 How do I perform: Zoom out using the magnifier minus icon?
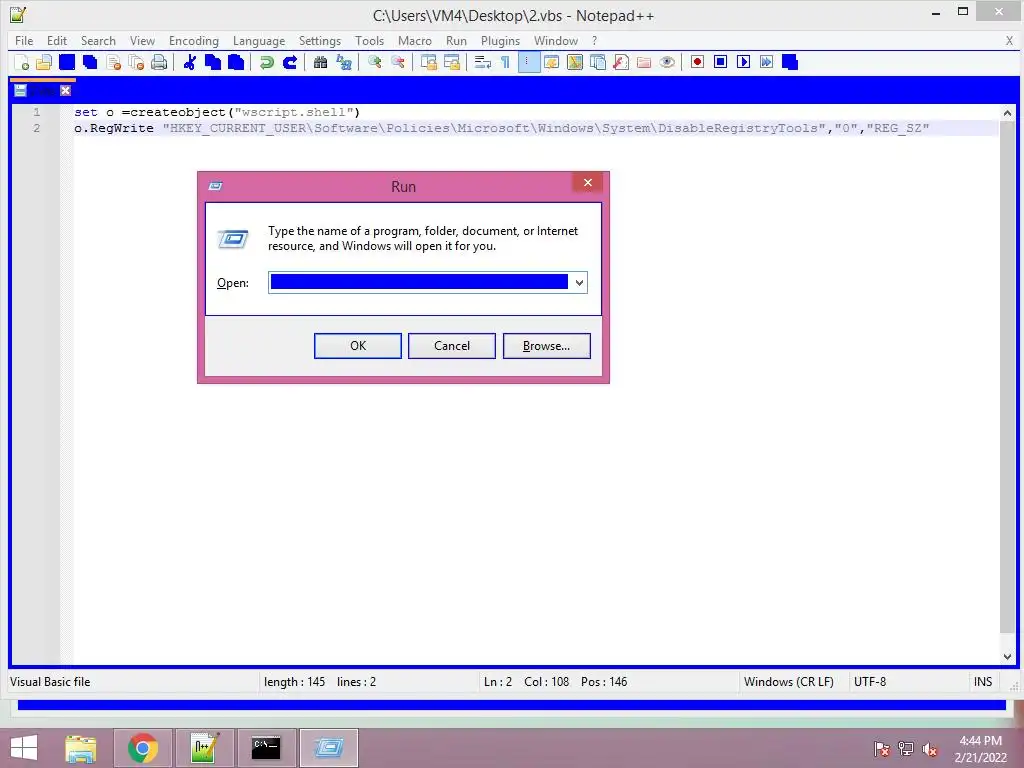[x=397, y=62]
